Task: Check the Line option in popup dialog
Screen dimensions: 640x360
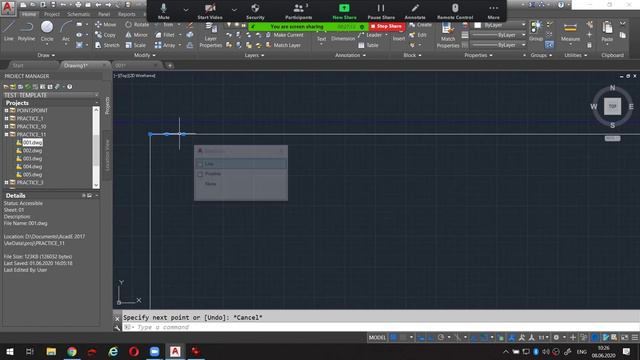Action: tap(200, 164)
